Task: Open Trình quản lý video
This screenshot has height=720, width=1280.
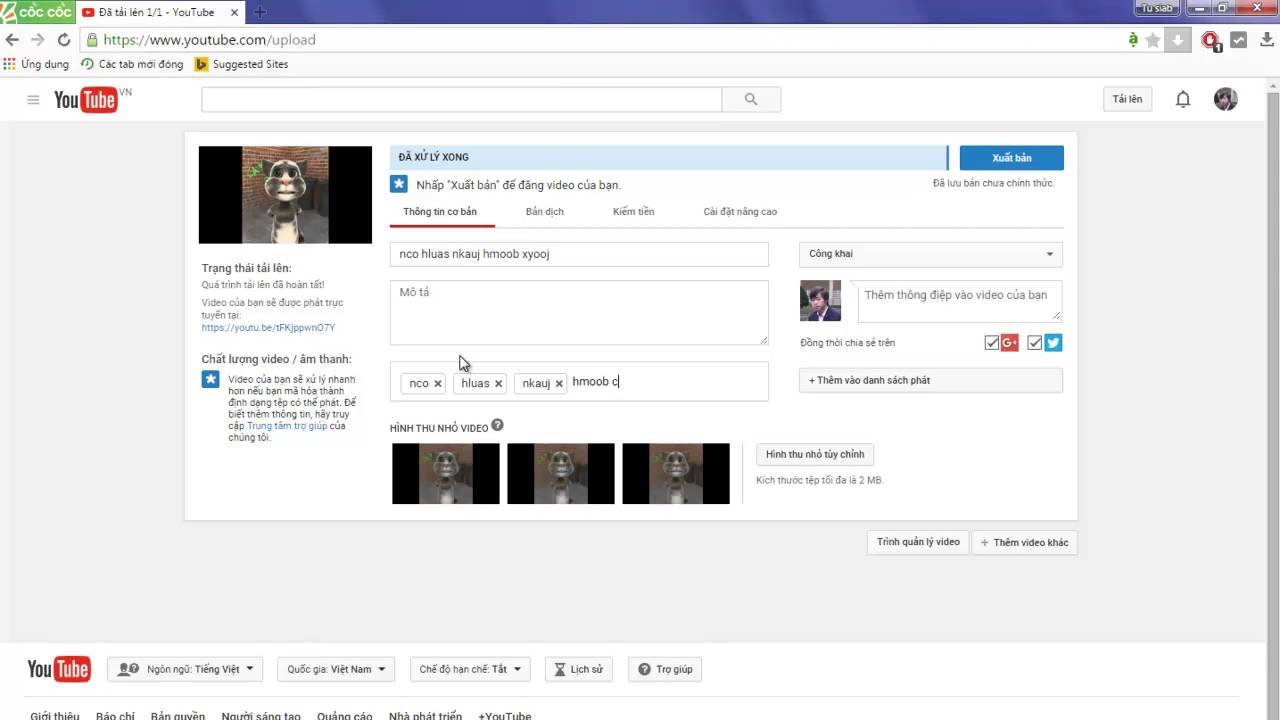Action: [x=918, y=542]
